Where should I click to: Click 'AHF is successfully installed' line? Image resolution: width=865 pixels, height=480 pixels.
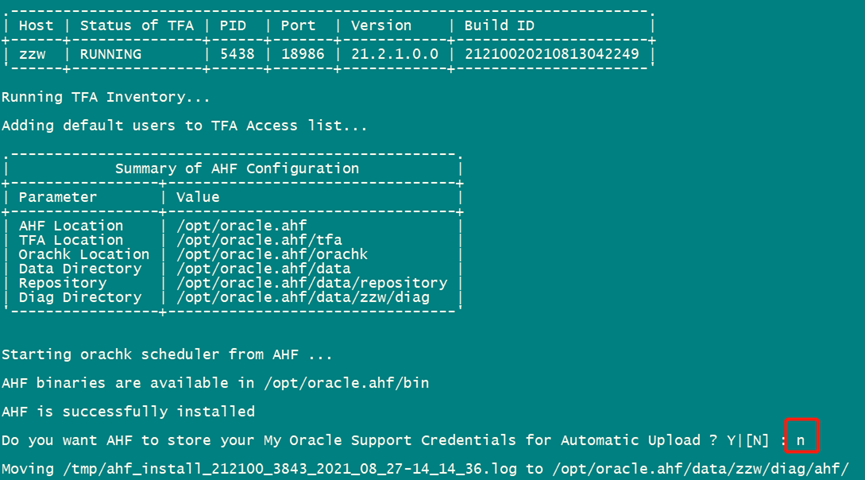click(x=128, y=412)
